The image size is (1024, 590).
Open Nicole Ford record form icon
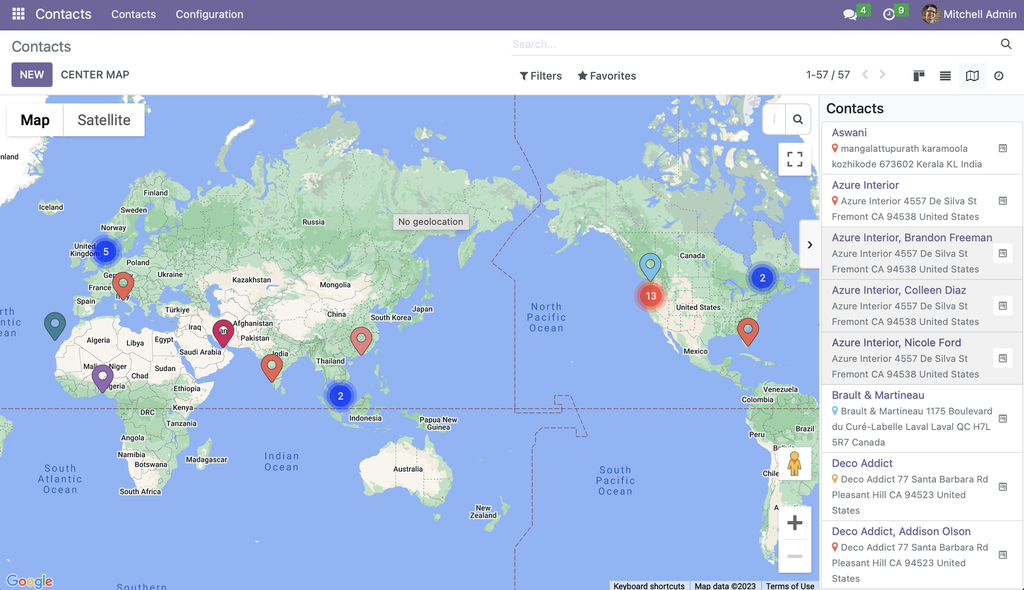(x=1002, y=358)
